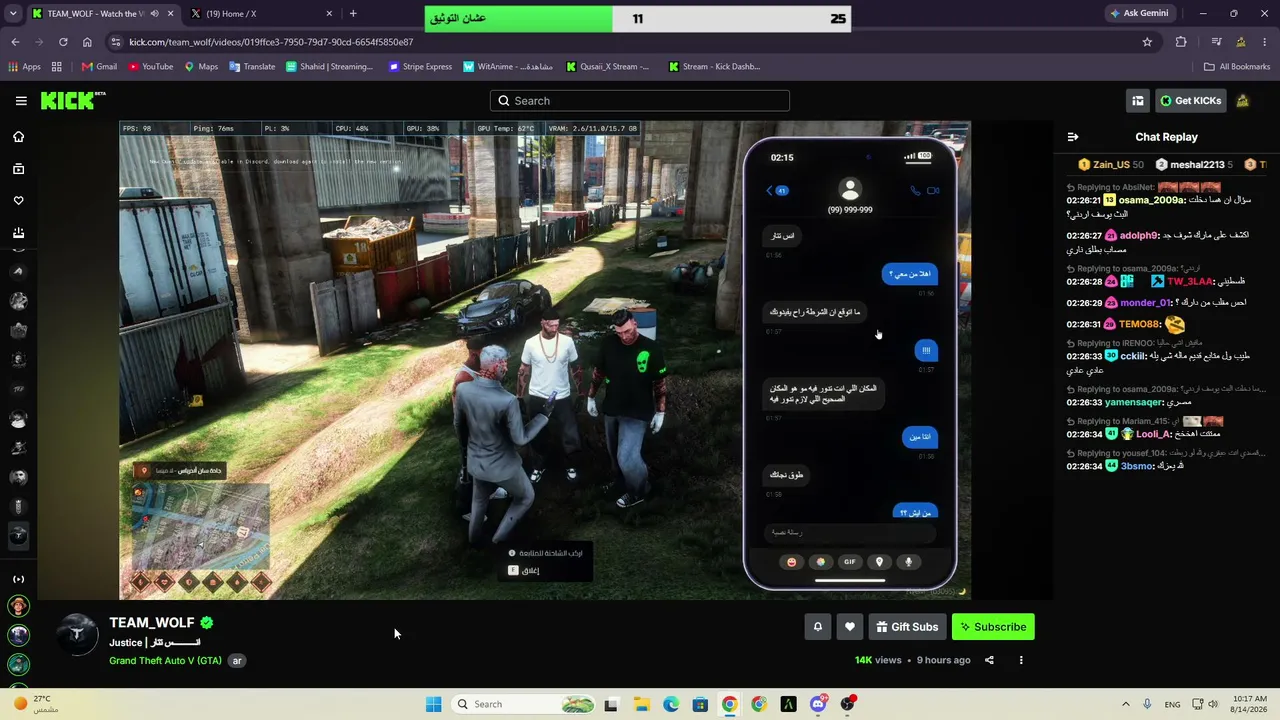
Task: Open the taskbar clock and date
Action: coord(1247,704)
